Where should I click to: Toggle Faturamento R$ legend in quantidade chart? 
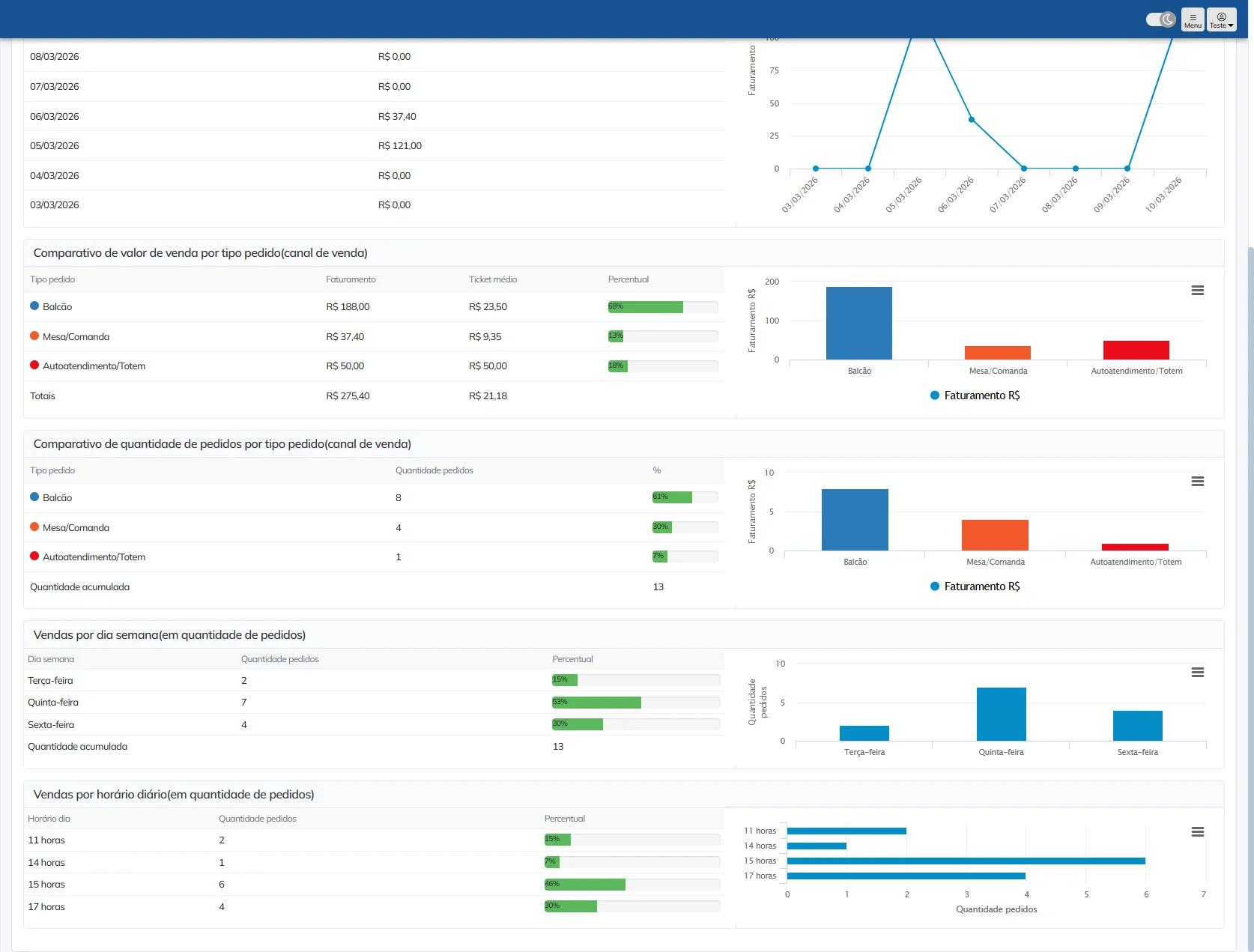click(x=975, y=586)
